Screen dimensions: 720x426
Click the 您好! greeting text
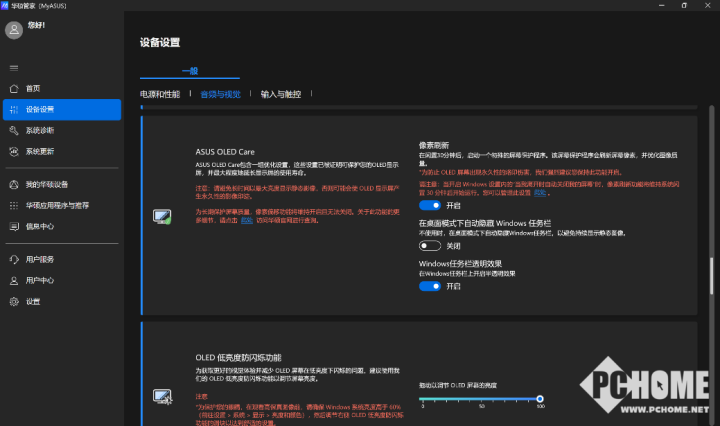point(36,25)
